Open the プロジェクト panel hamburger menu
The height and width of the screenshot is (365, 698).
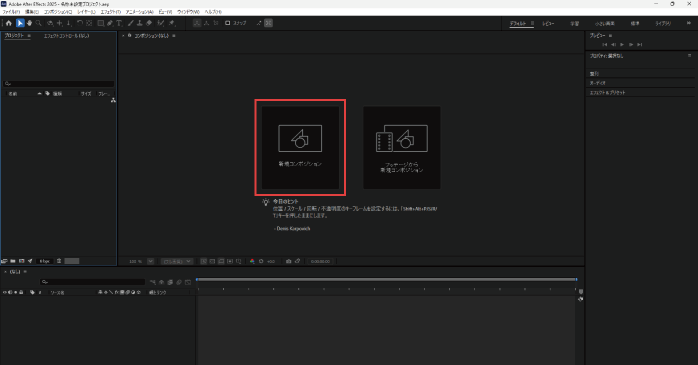pyautogui.click(x=29, y=36)
